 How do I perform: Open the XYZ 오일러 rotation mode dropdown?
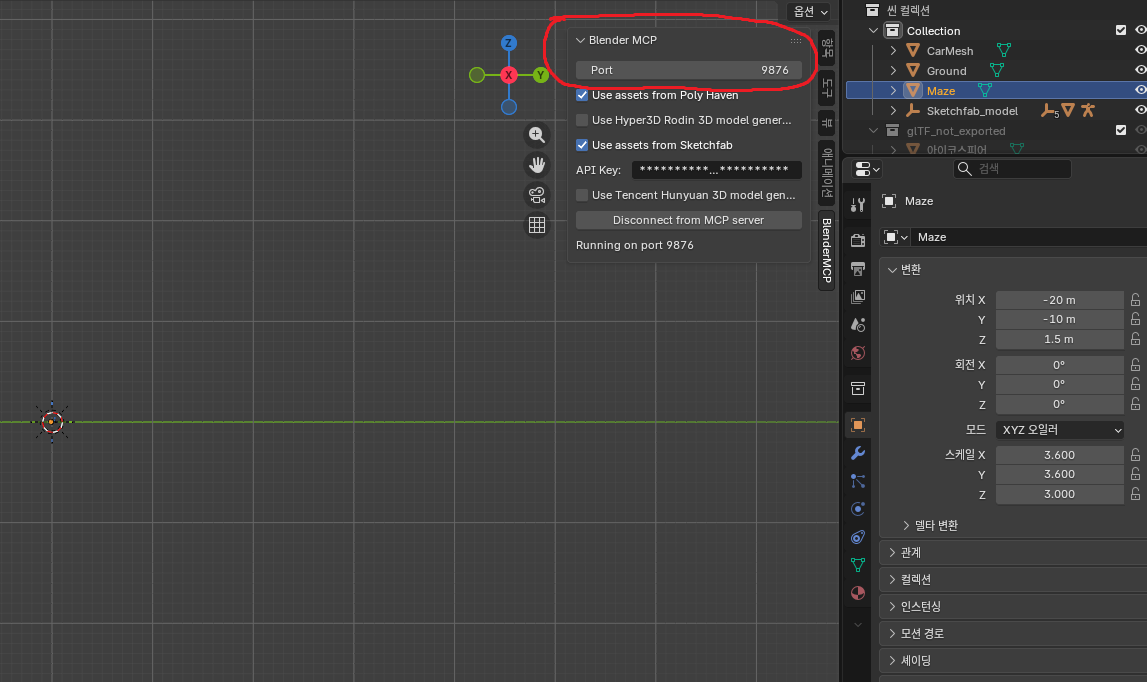(x=1059, y=430)
